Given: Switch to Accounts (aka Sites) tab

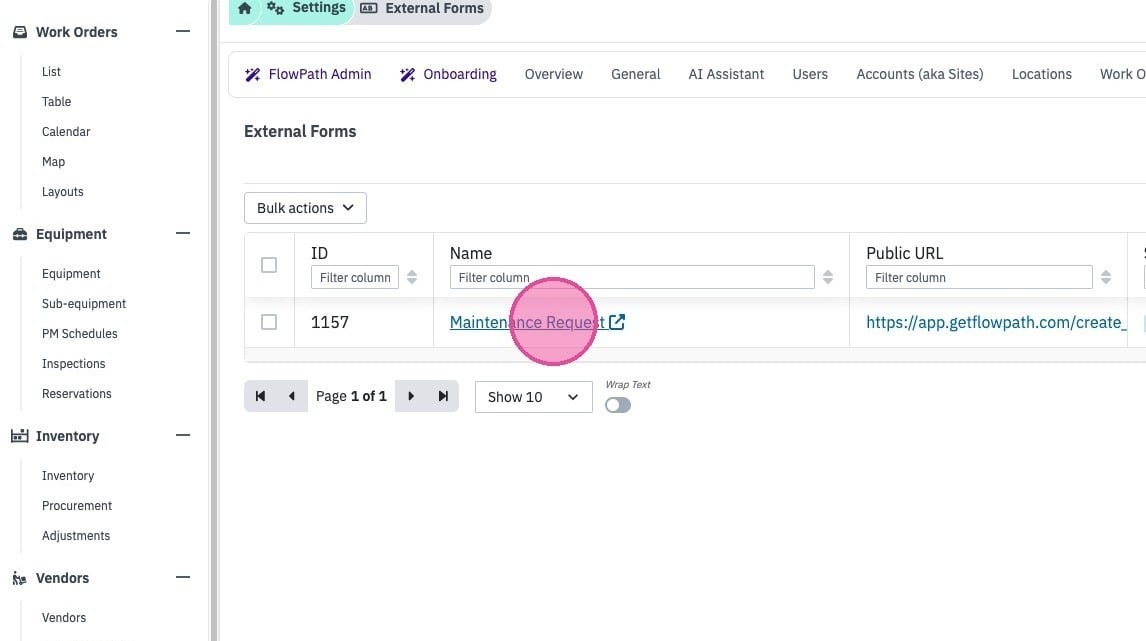Looking at the screenshot, I should click(919, 75).
